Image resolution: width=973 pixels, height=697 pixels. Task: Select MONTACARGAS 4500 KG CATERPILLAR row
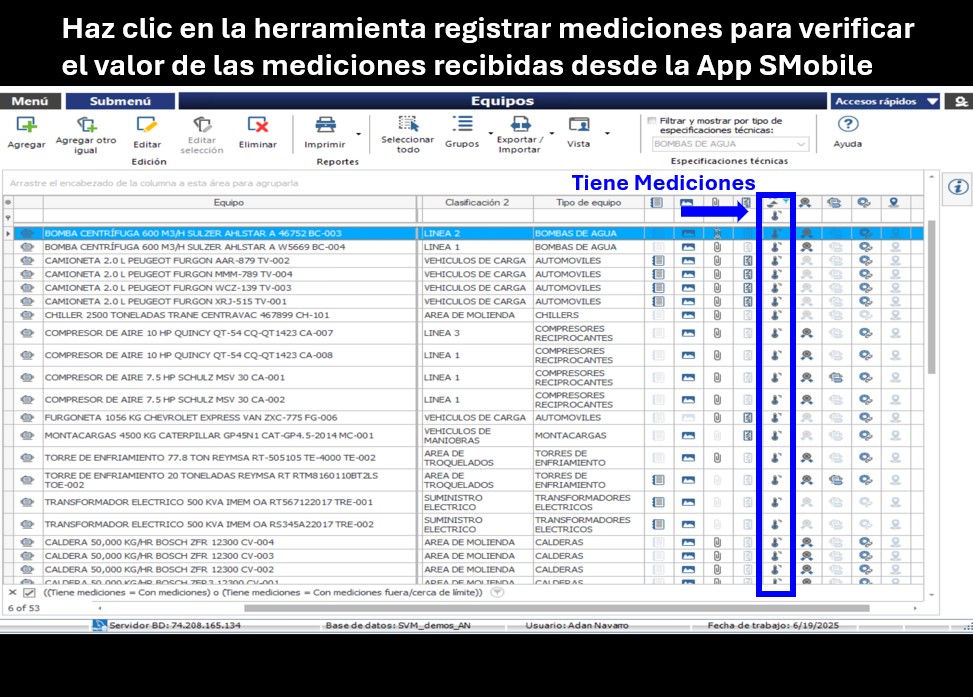tap(463, 436)
